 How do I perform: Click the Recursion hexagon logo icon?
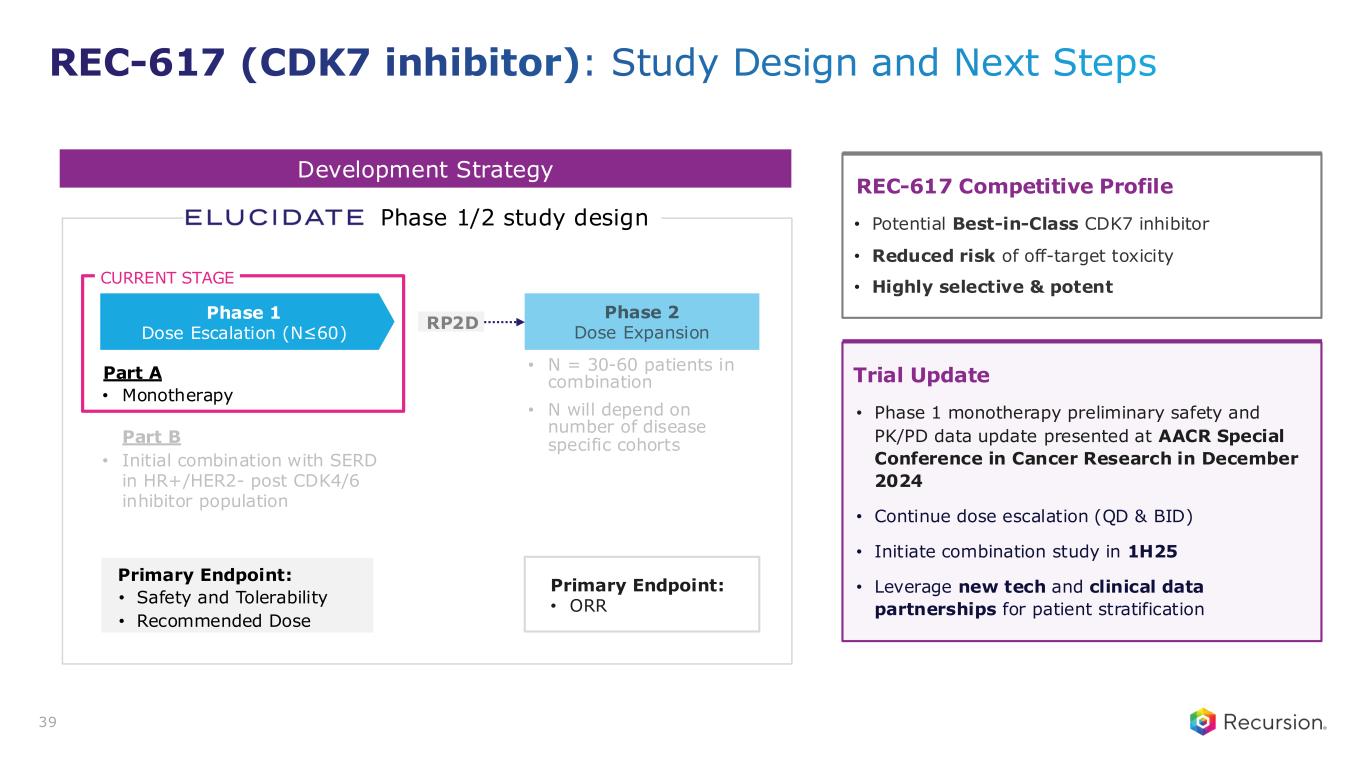[1203, 721]
